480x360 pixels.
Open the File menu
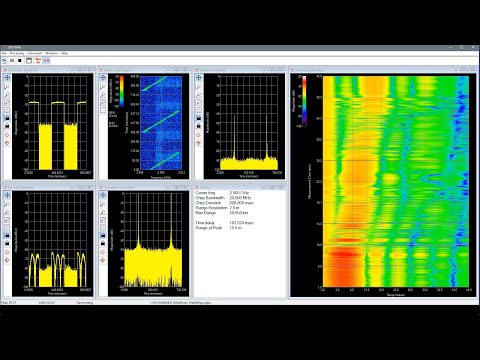click(4, 53)
